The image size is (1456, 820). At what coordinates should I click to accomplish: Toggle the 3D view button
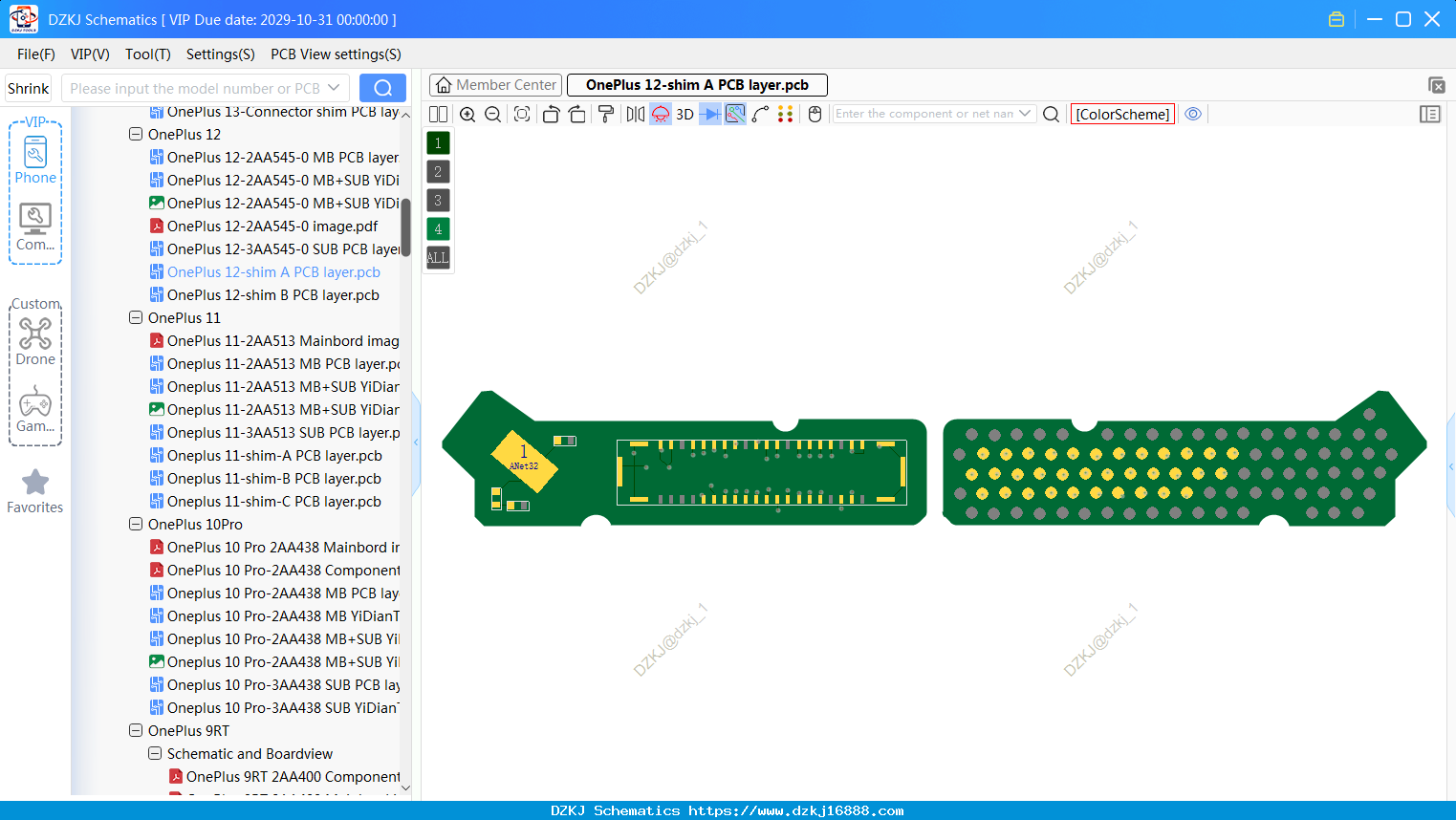click(685, 114)
